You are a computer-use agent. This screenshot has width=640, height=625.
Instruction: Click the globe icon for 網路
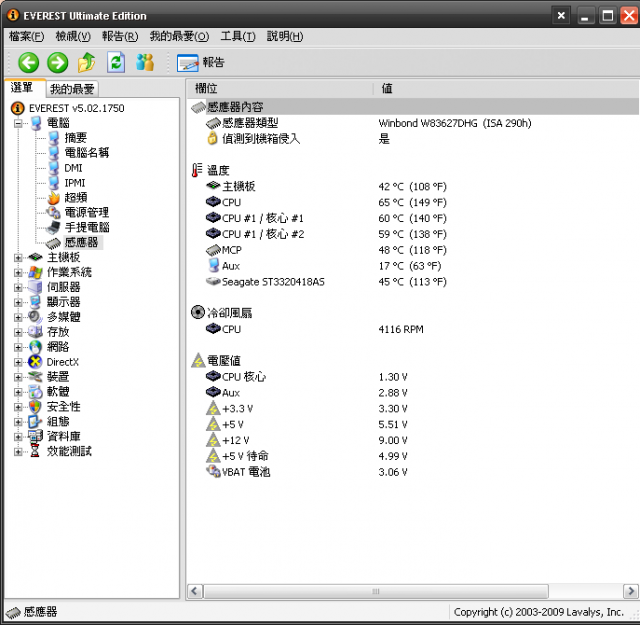pos(36,347)
